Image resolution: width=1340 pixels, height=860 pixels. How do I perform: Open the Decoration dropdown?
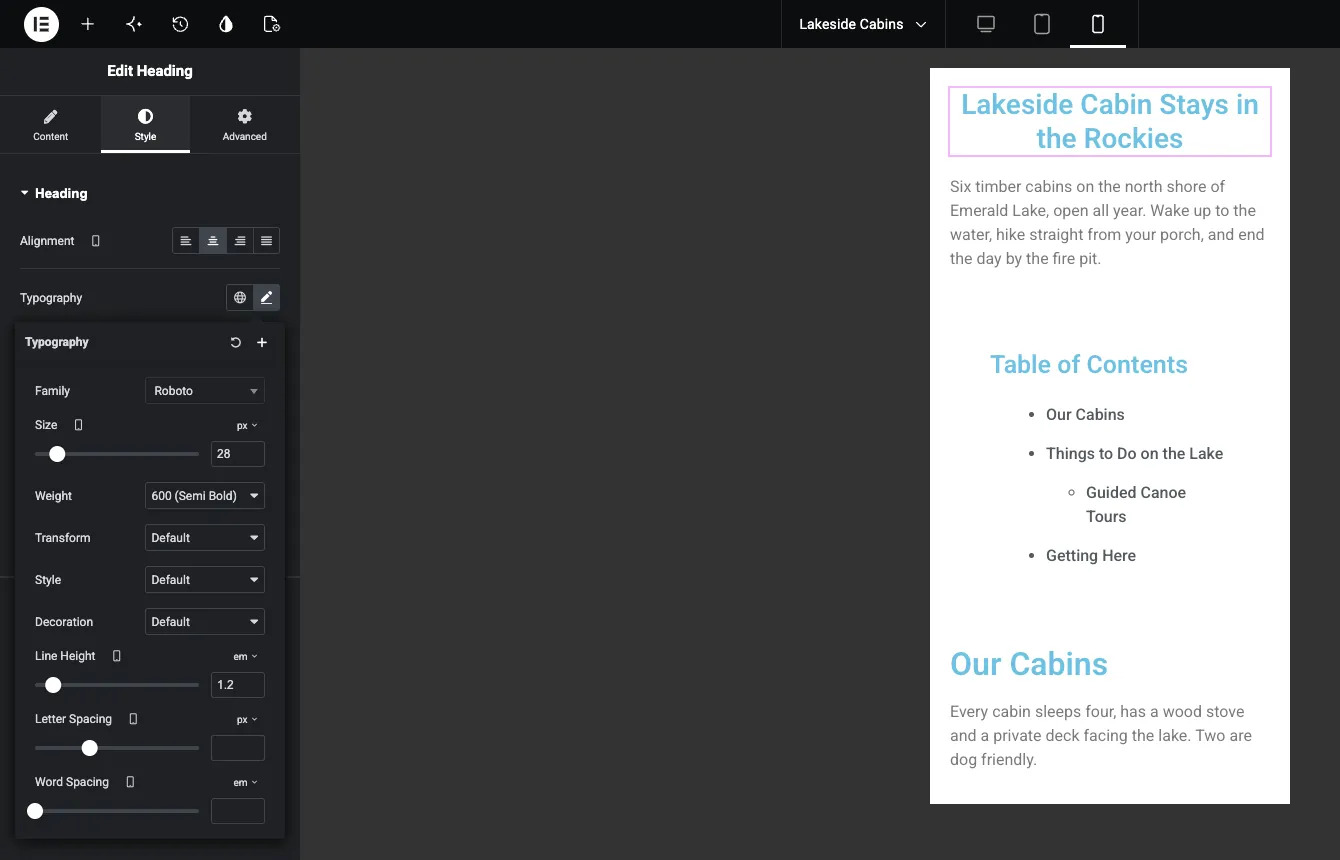pos(205,622)
